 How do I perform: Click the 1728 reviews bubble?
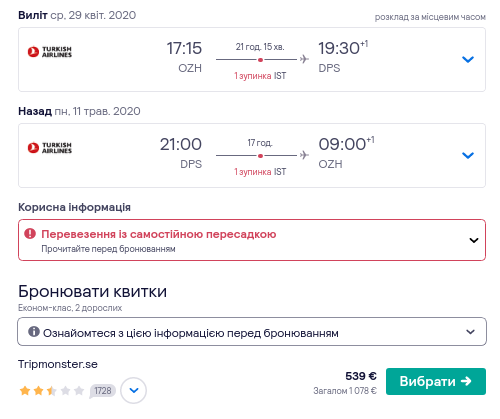coord(102,391)
